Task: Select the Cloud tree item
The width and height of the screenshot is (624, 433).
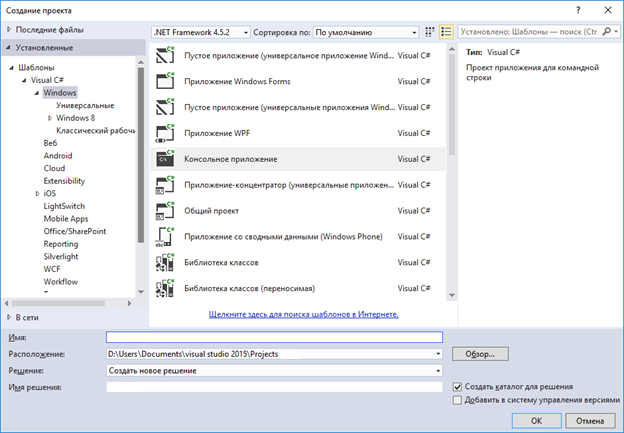Action: click(x=54, y=168)
